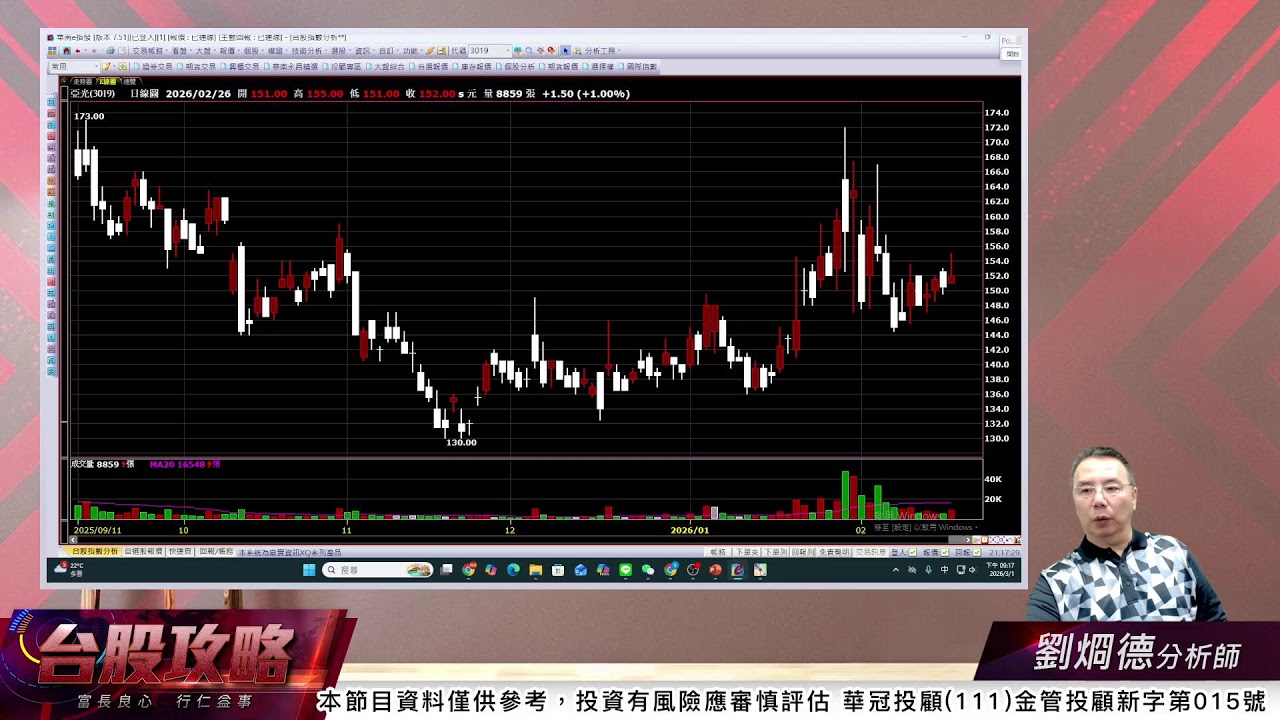Open Windows Start menu
This screenshot has width=1280, height=720.
pyautogui.click(x=308, y=570)
